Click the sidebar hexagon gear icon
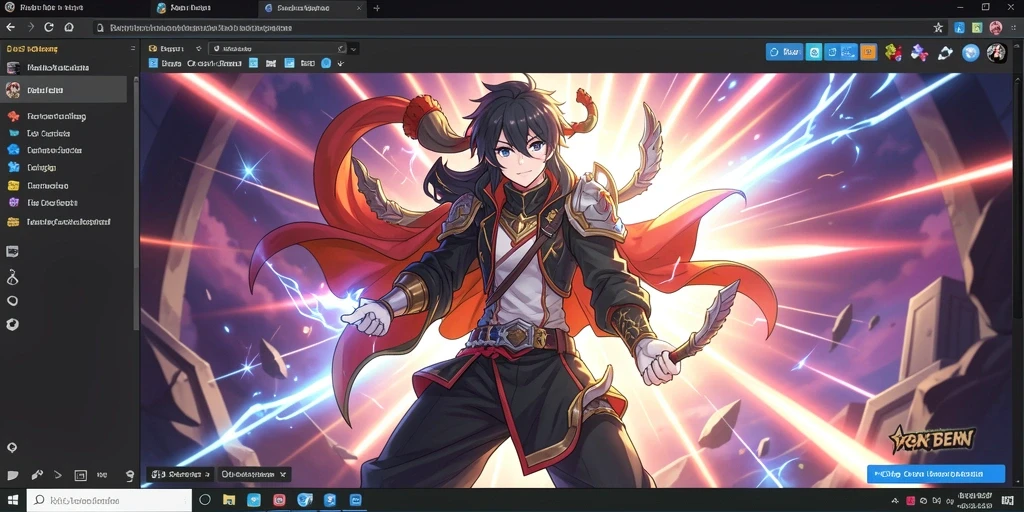 (12, 324)
